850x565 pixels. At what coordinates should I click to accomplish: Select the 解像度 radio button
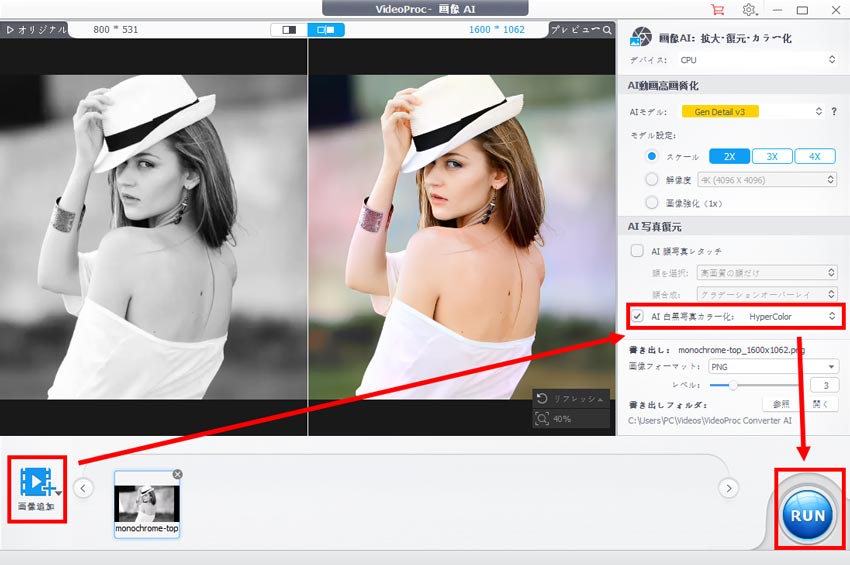click(x=652, y=180)
